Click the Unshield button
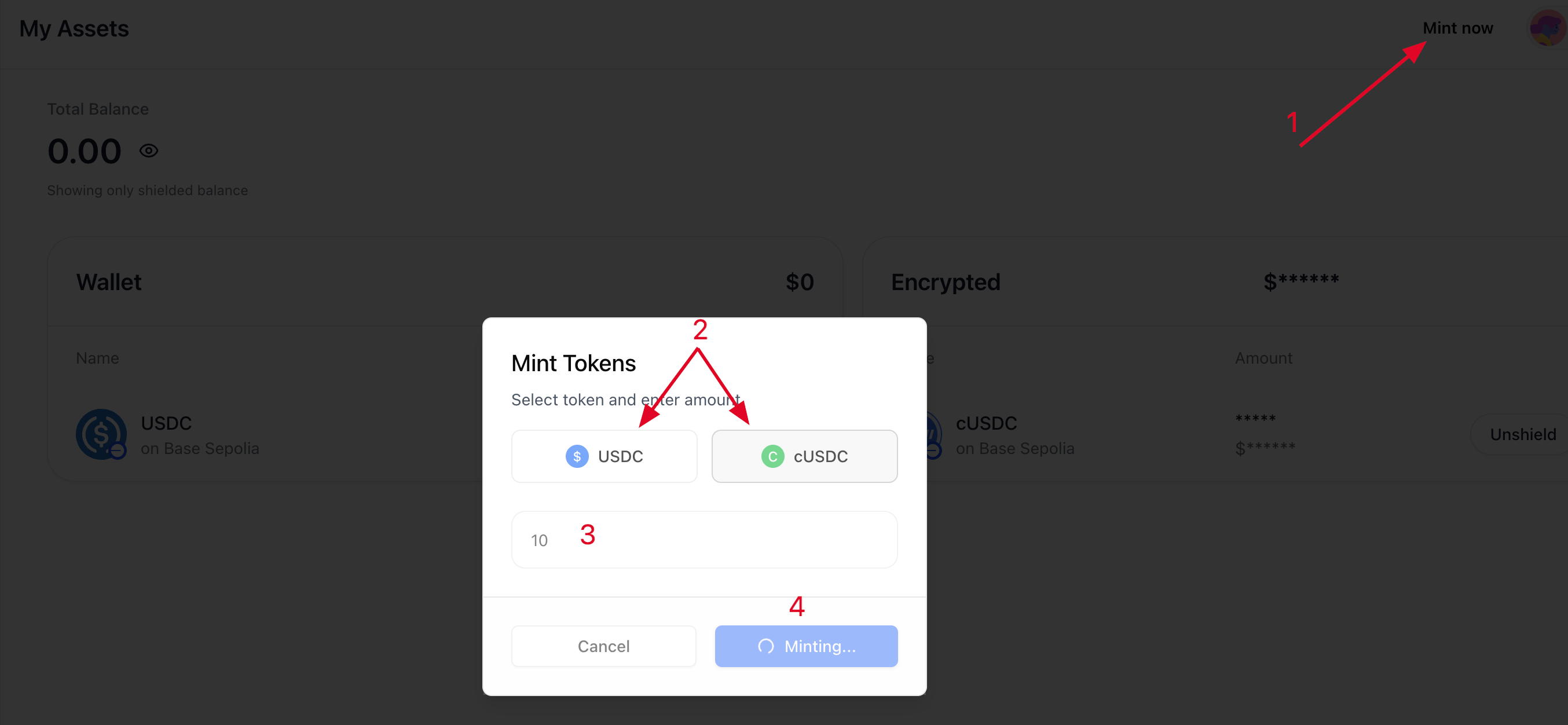1568x725 pixels. click(x=1522, y=435)
